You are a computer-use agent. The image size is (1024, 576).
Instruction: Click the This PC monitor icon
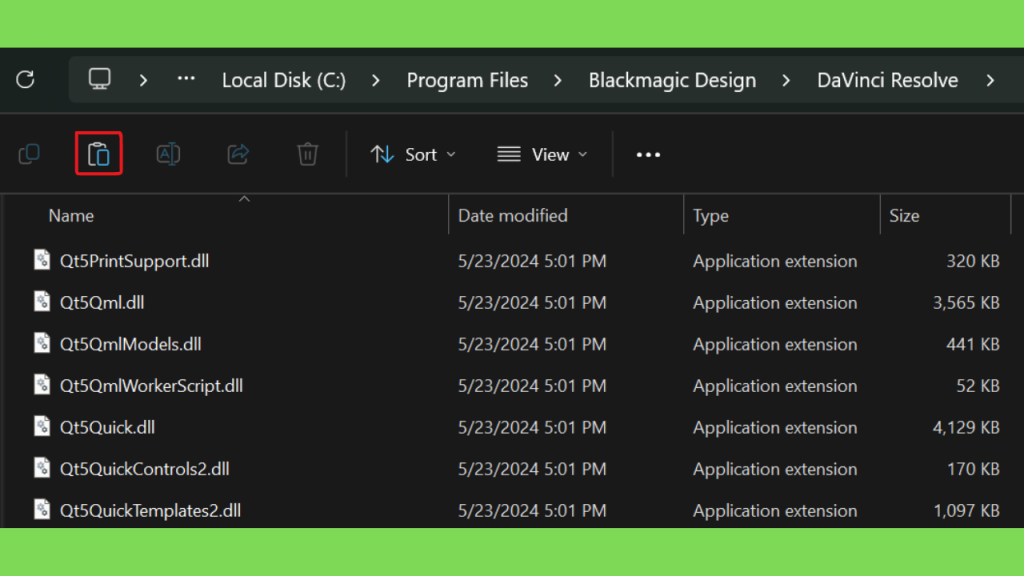pos(99,79)
